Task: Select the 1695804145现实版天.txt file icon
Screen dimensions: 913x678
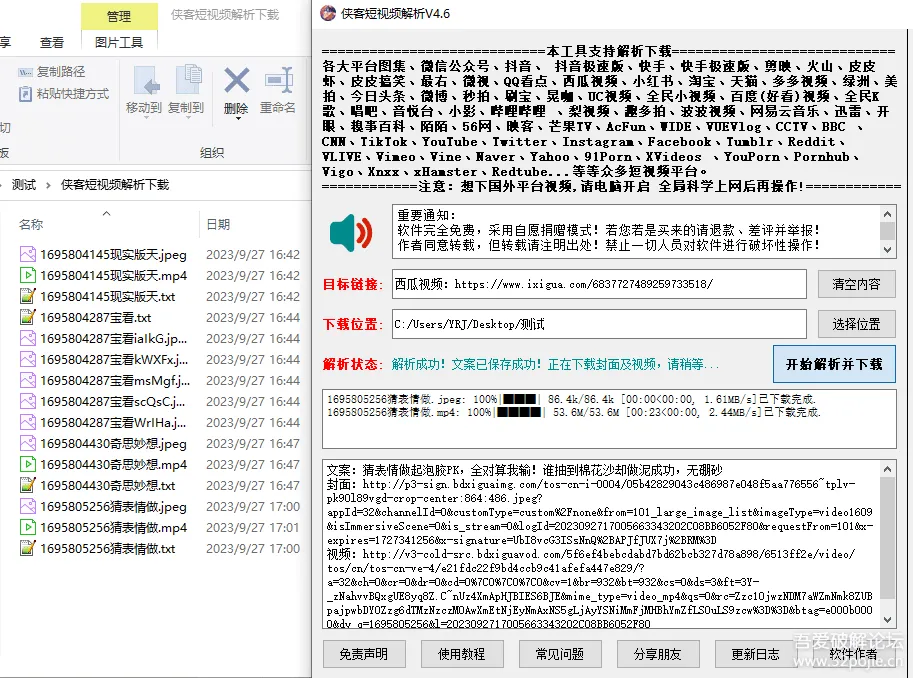Action: [27, 296]
